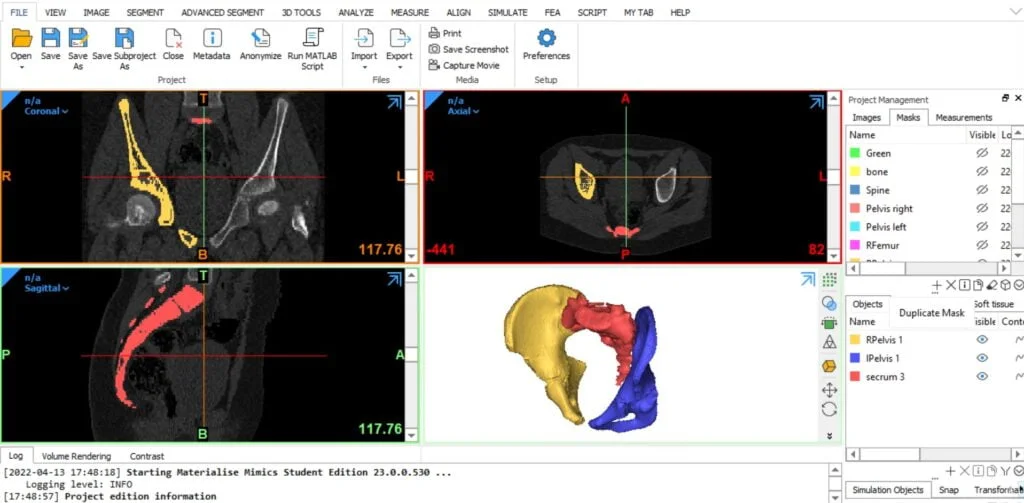Add a new mask with plus icon
The image size is (1024, 503).
[x=936, y=285]
